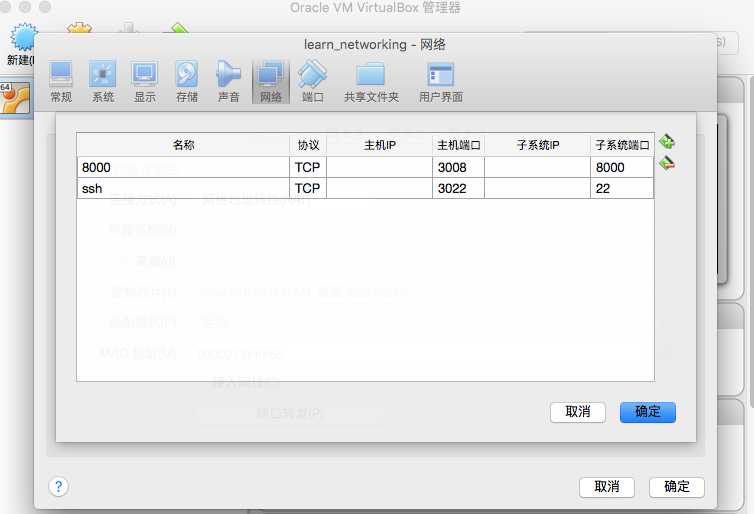Image resolution: width=754 pixels, height=514 pixels.
Task: Select the rule name cell "8000"
Action: tap(183, 167)
